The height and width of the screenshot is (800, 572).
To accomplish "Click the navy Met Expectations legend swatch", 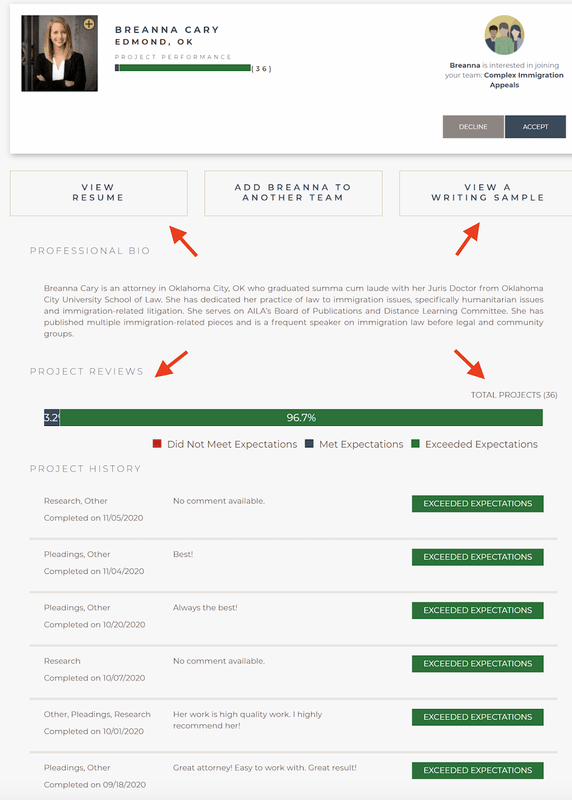I will click(309, 444).
